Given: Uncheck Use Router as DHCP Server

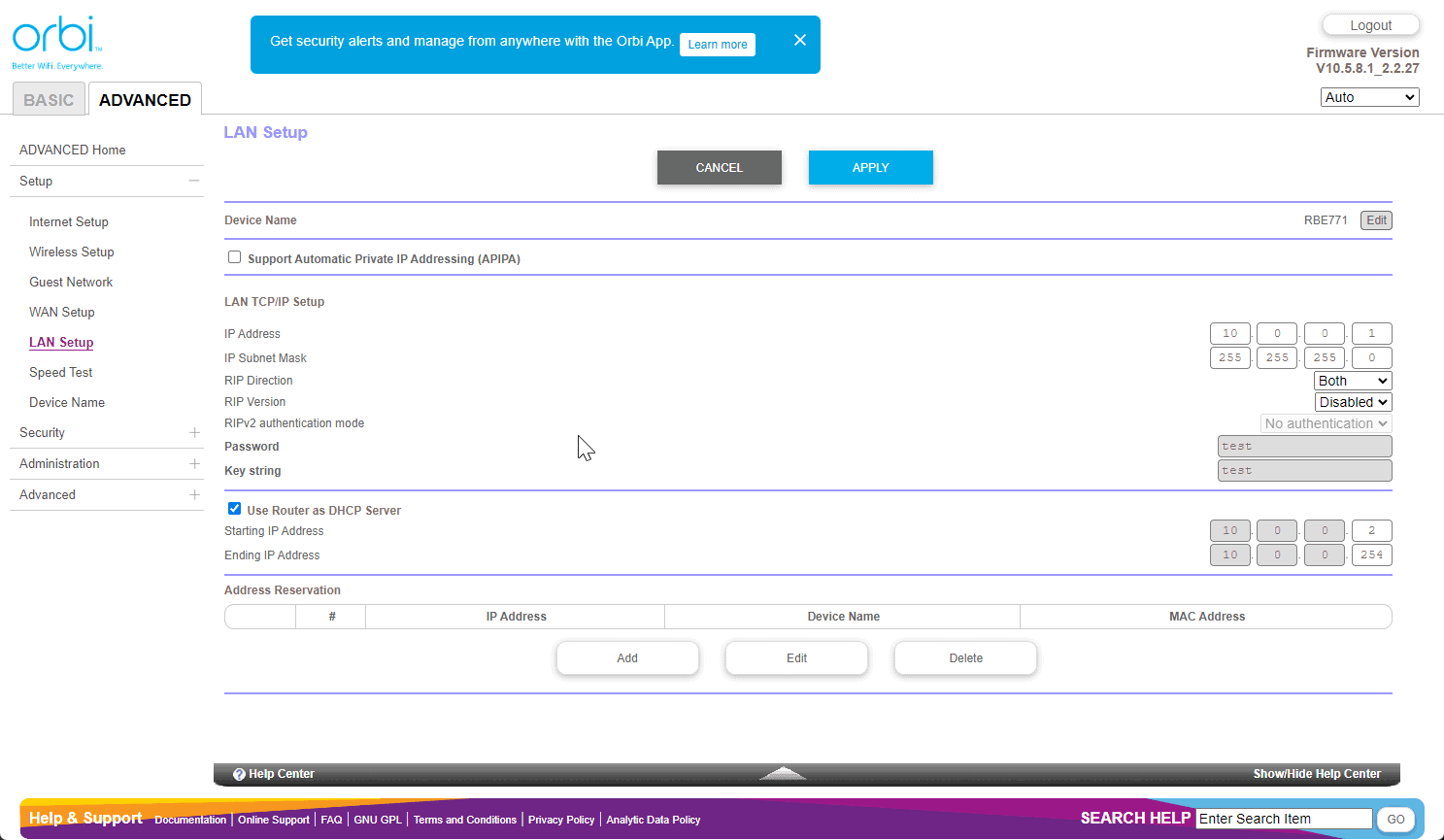Looking at the screenshot, I should (x=234, y=509).
